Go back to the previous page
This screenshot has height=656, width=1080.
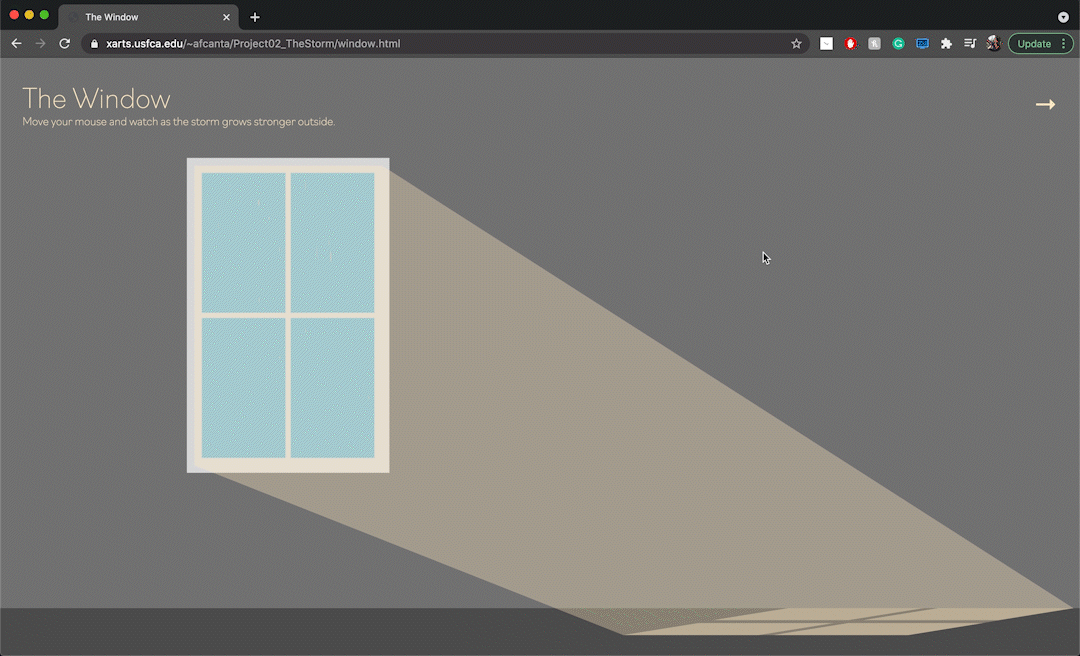pyautogui.click(x=16, y=43)
